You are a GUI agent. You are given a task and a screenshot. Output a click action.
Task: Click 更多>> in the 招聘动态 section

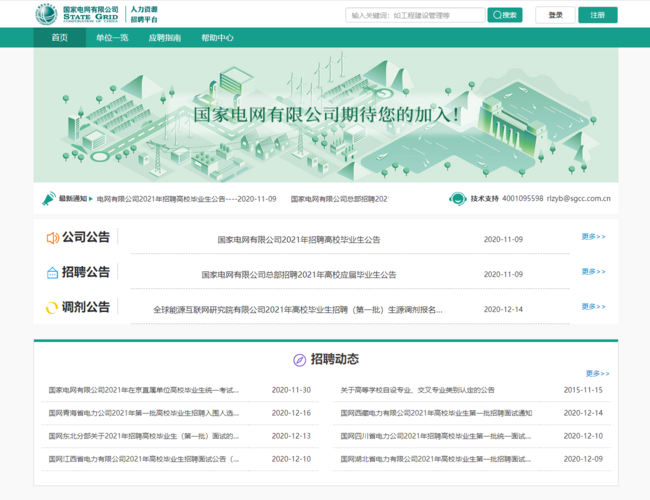597,374
